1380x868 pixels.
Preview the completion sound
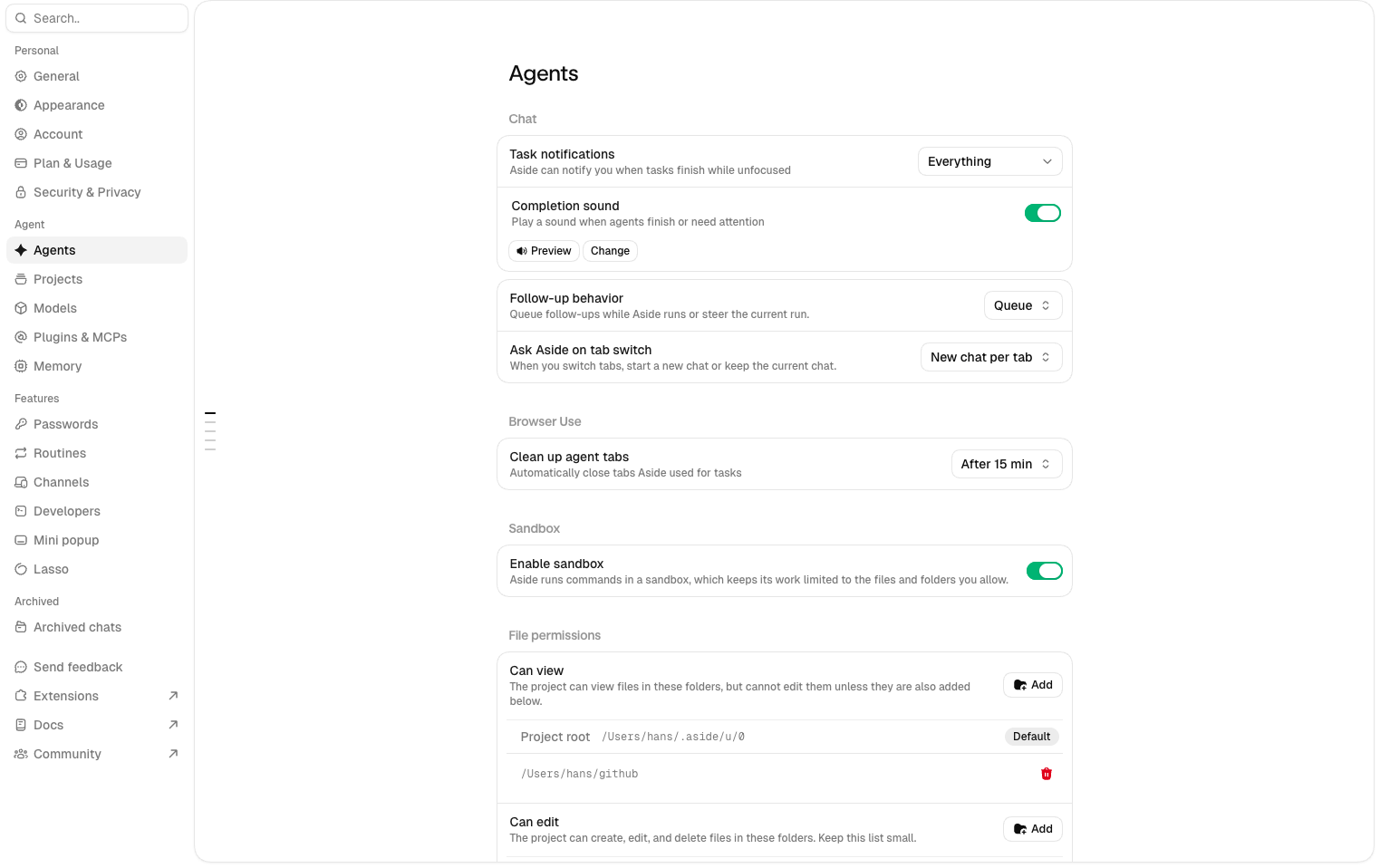[544, 251]
